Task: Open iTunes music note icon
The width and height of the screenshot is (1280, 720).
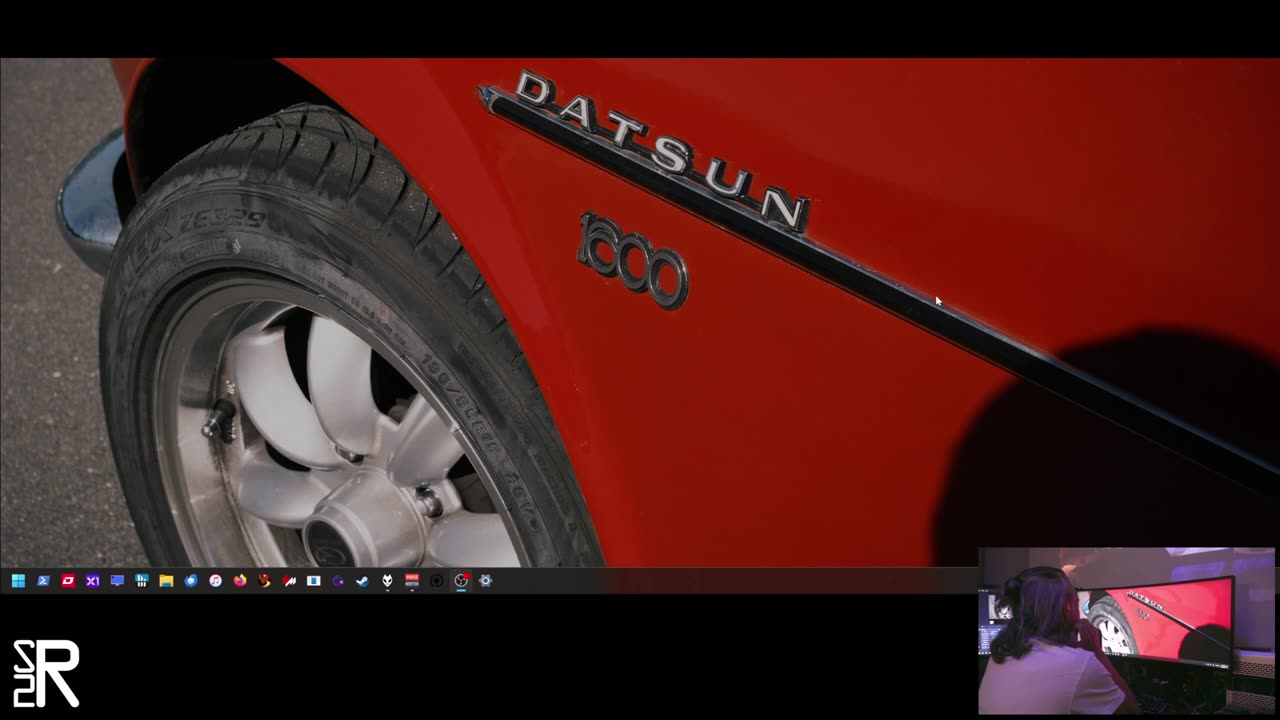Action: click(215, 580)
